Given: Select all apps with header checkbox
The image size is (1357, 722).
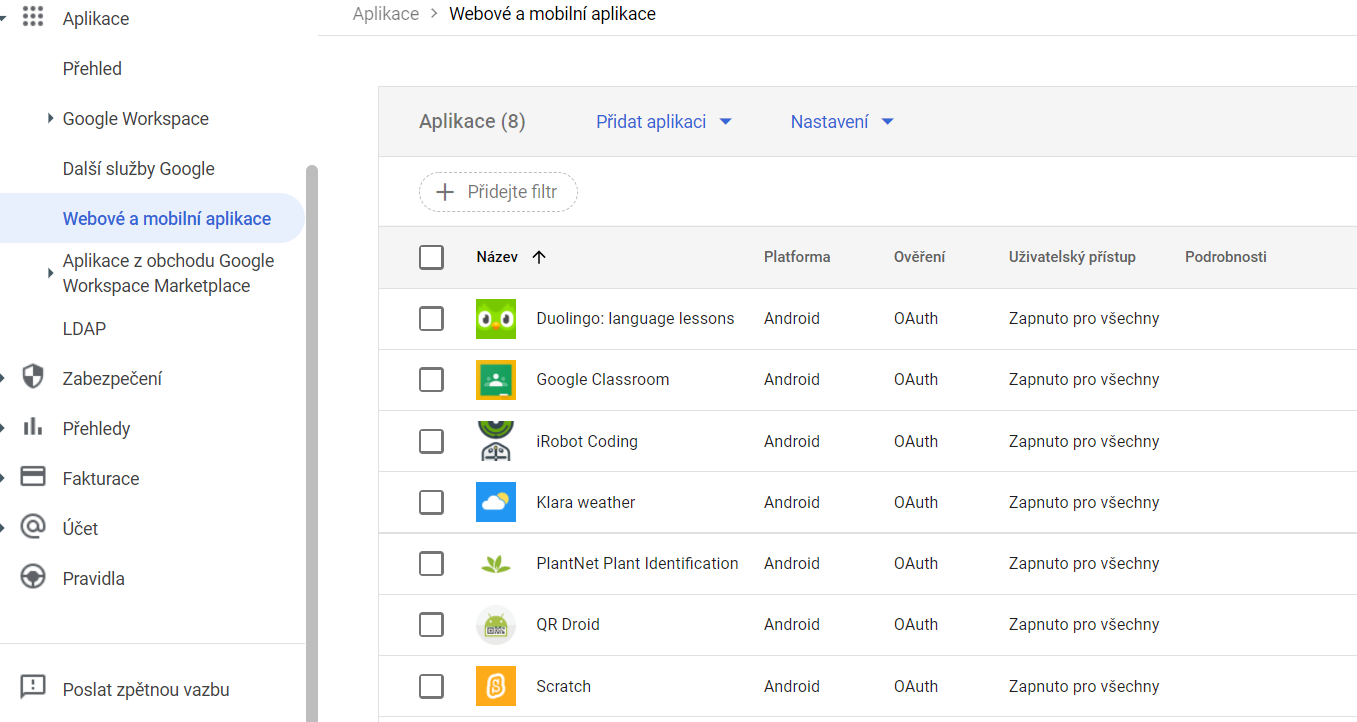Looking at the screenshot, I should click(431, 257).
